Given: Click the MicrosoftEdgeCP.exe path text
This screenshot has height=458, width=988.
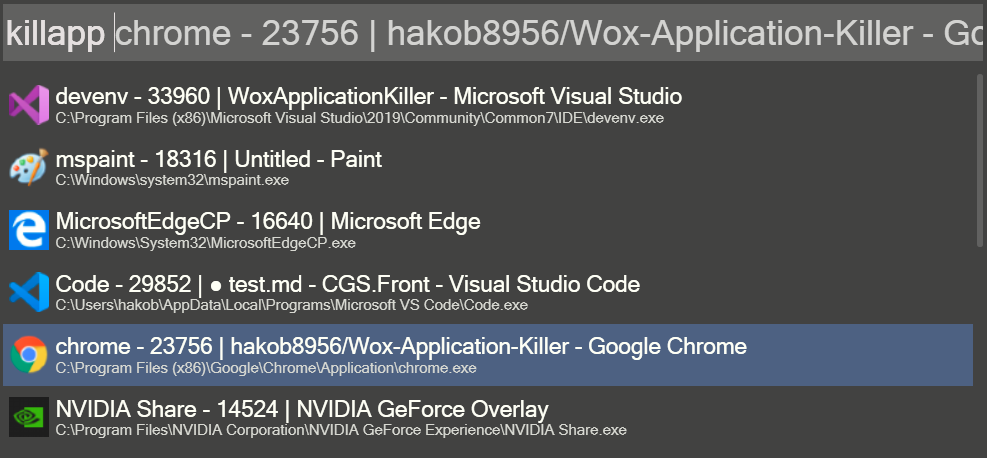Looking at the screenshot, I should pyautogui.click(x=205, y=243).
